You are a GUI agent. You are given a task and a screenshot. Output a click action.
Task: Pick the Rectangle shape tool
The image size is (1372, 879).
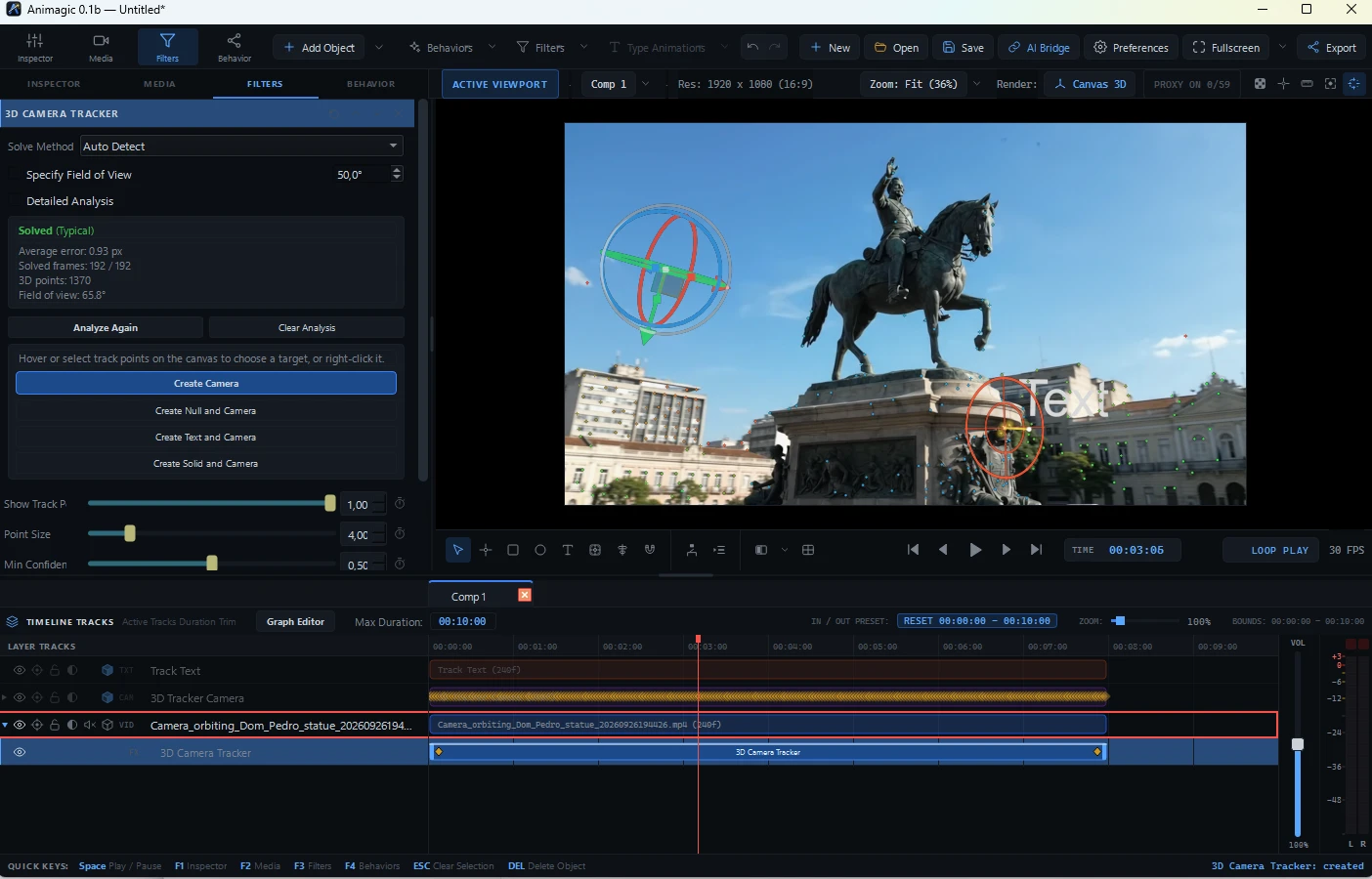coord(513,550)
